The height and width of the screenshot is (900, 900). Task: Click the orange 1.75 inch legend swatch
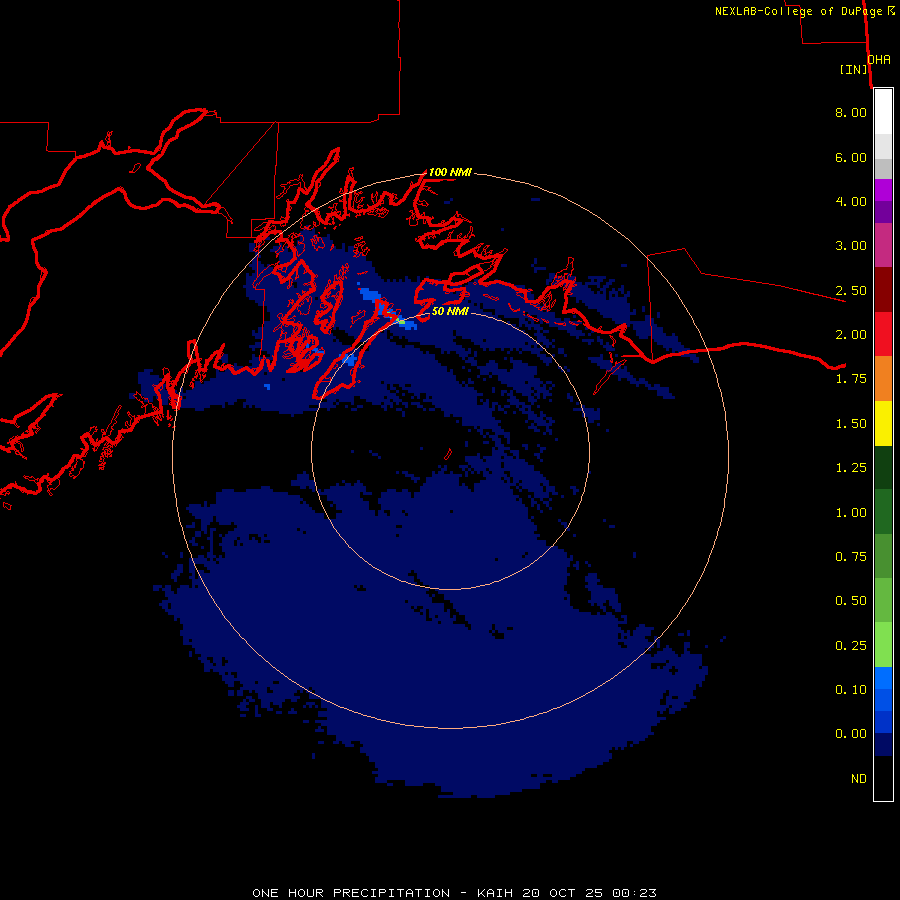883,379
